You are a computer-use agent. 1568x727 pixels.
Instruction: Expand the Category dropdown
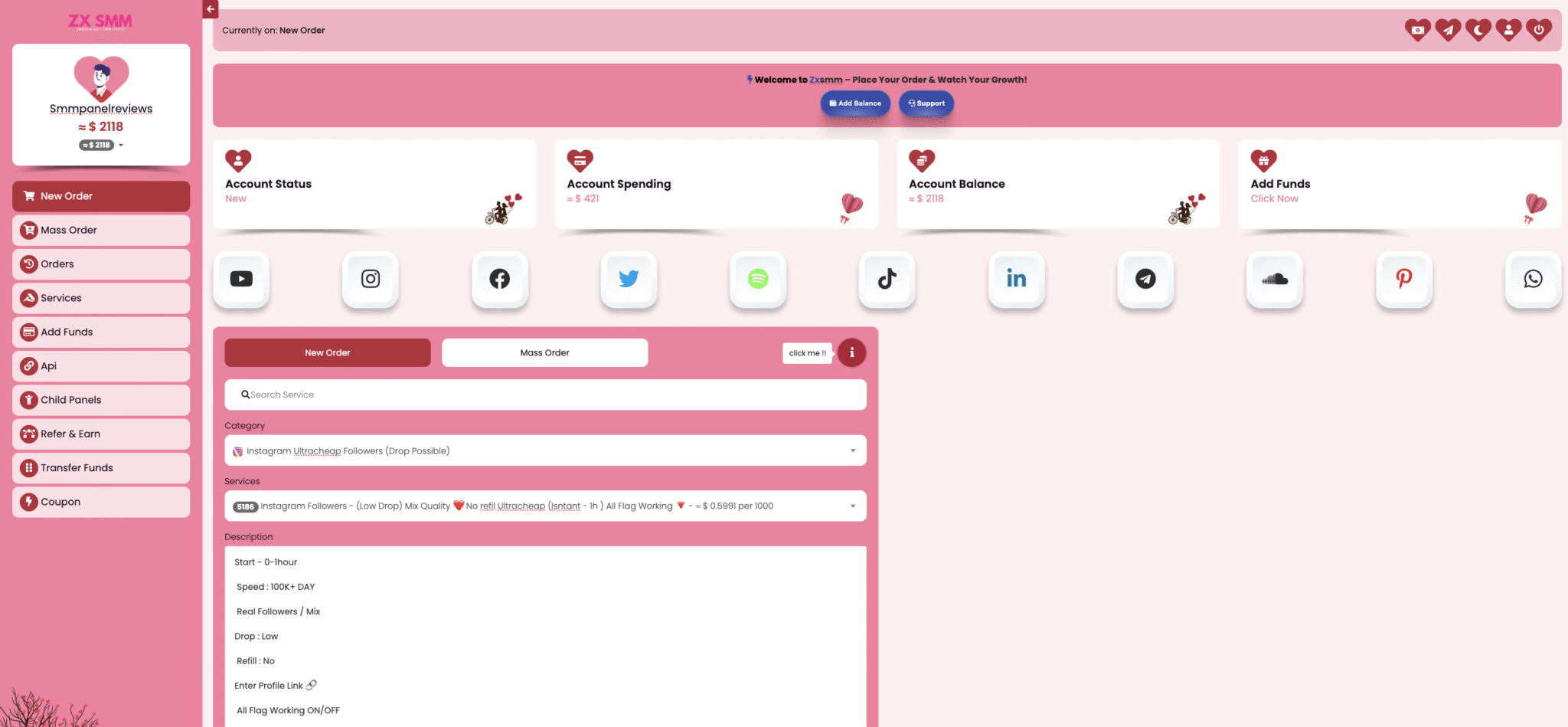(545, 451)
